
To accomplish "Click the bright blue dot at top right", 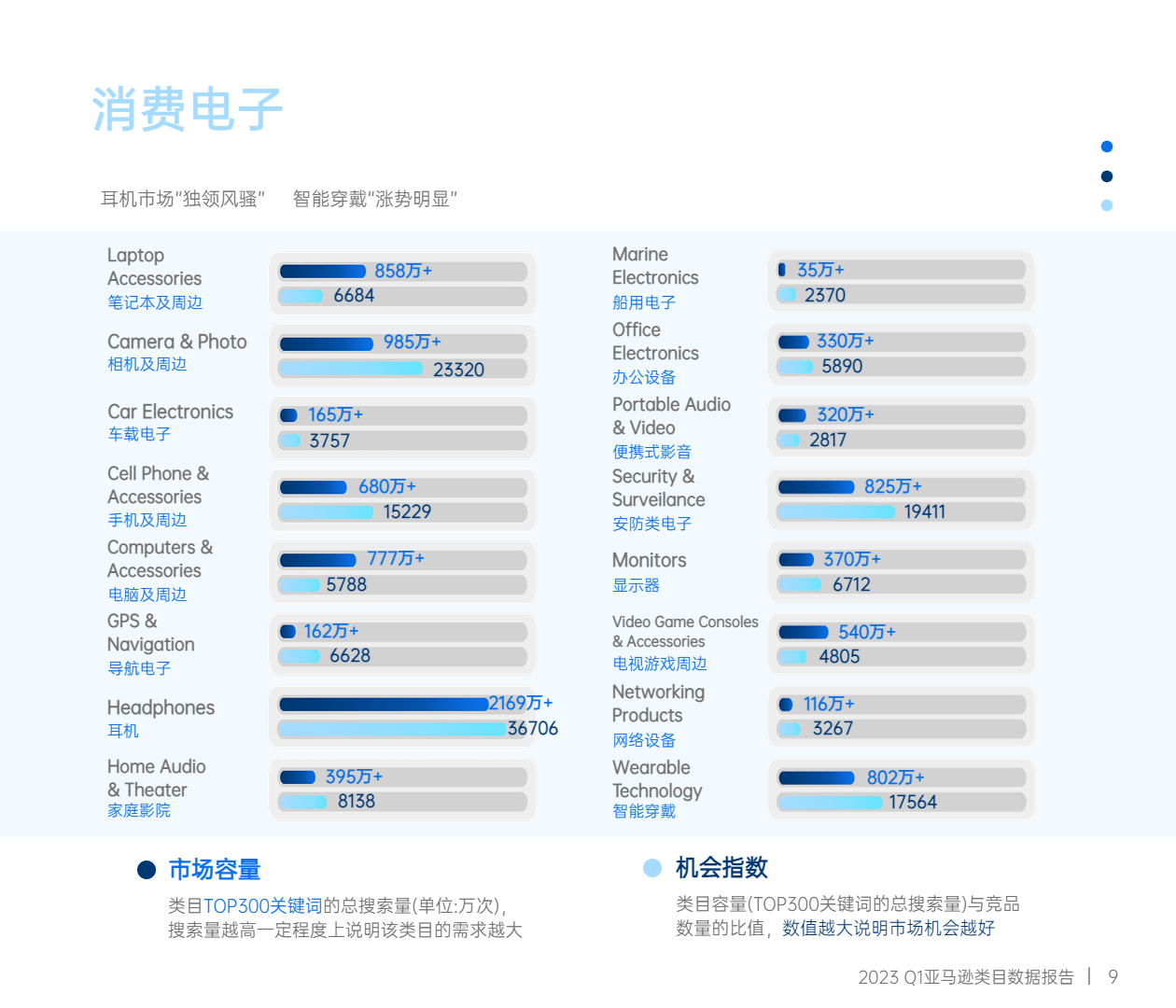I will coord(1107,147).
